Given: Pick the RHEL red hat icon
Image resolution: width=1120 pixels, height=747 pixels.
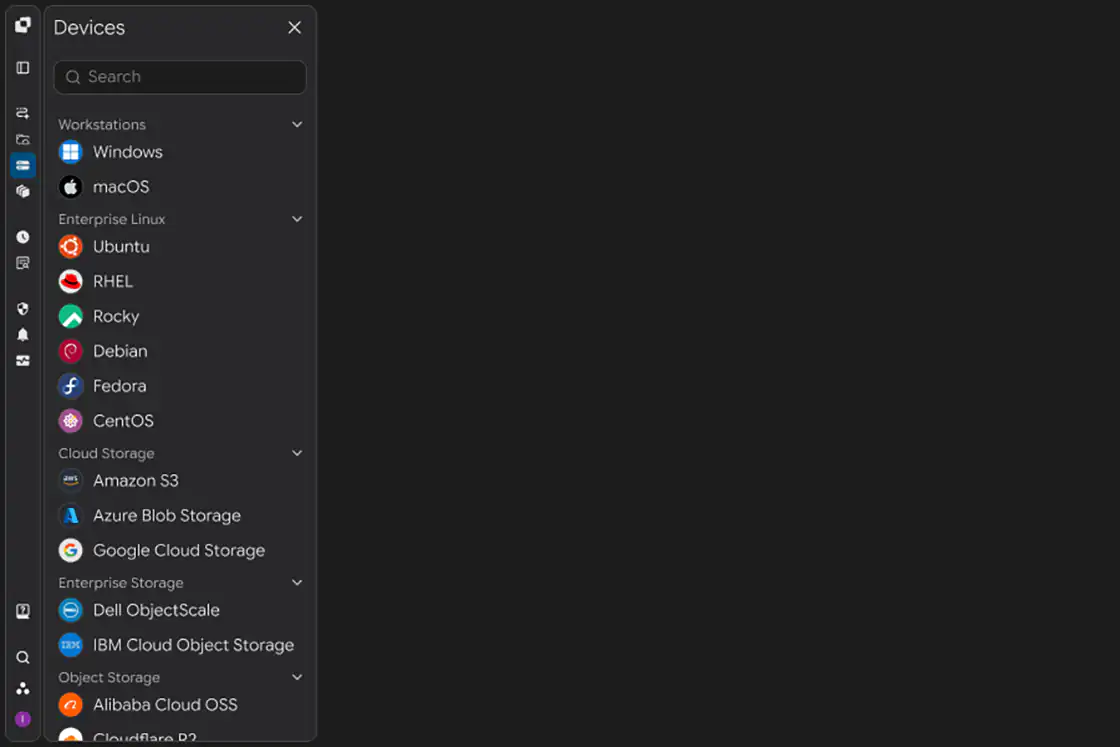Looking at the screenshot, I should tap(71, 282).
